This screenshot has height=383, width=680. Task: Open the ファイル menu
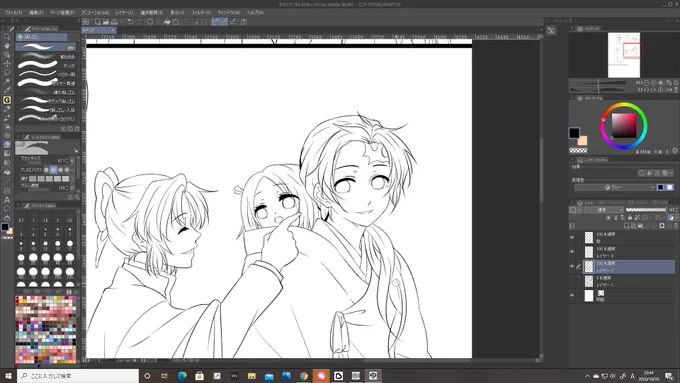pyautogui.click(x=13, y=13)
